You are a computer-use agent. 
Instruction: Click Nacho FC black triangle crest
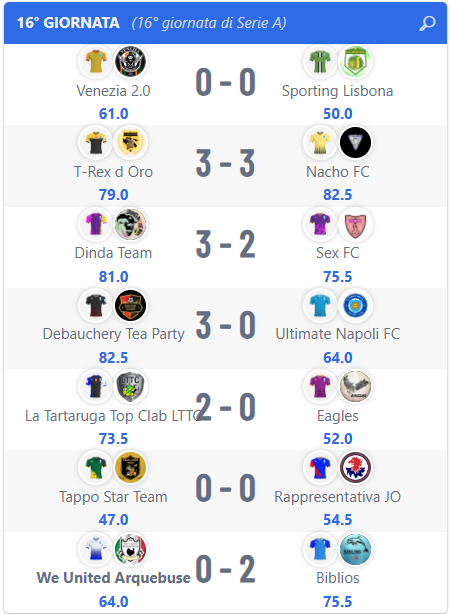click(x=355, y=143)
